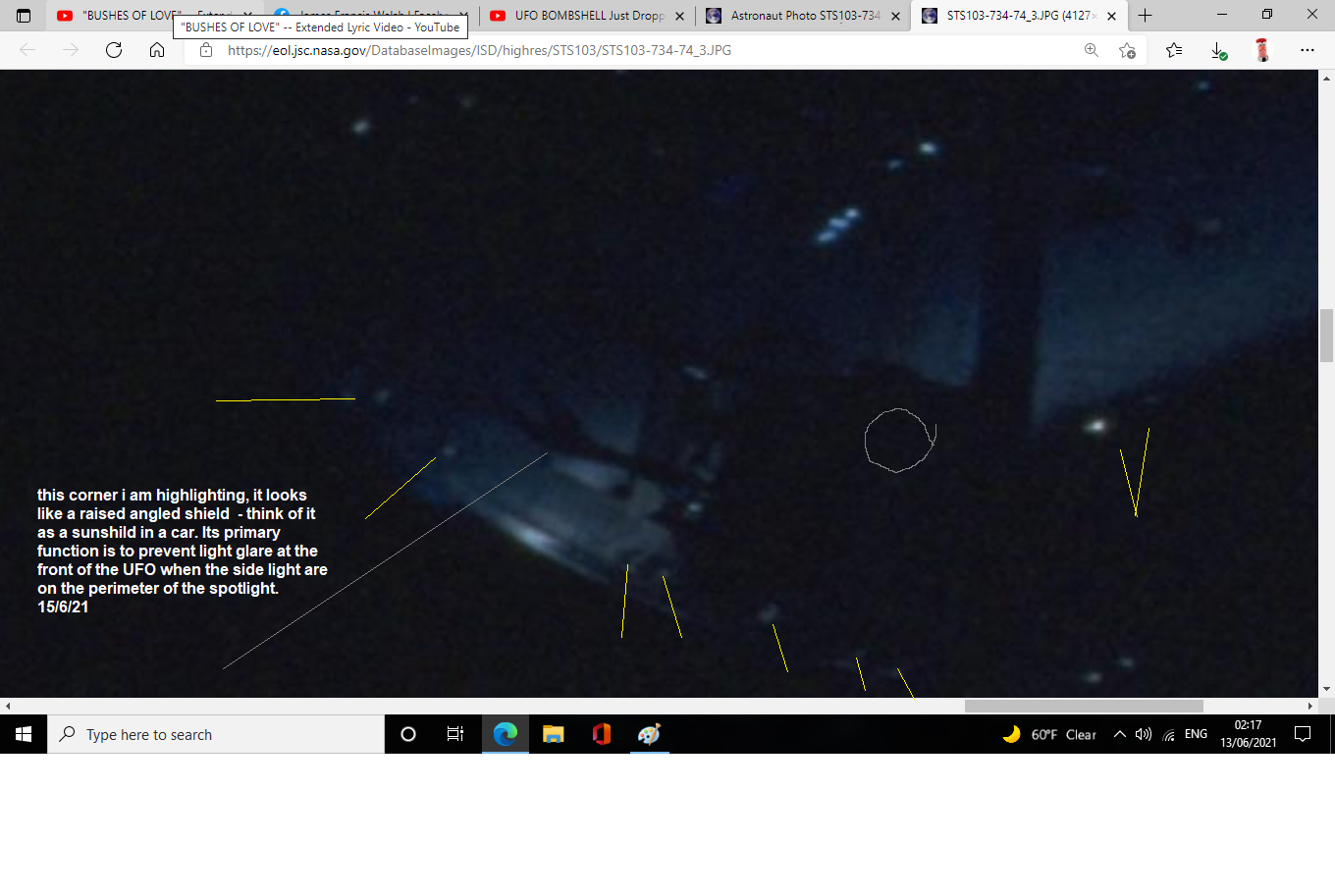Open the user profile avatar
This screenshot has height=896, width=1335.
(x=1262, y=50)
